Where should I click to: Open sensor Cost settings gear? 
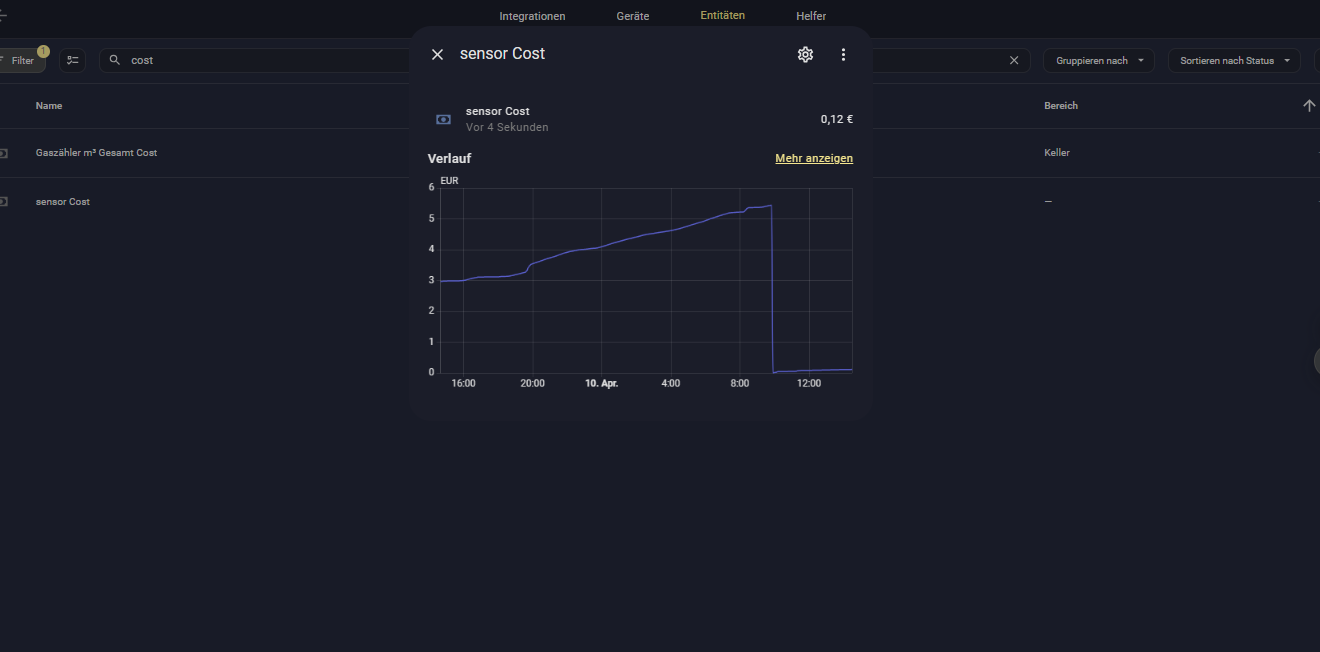(x=805, y=54)
